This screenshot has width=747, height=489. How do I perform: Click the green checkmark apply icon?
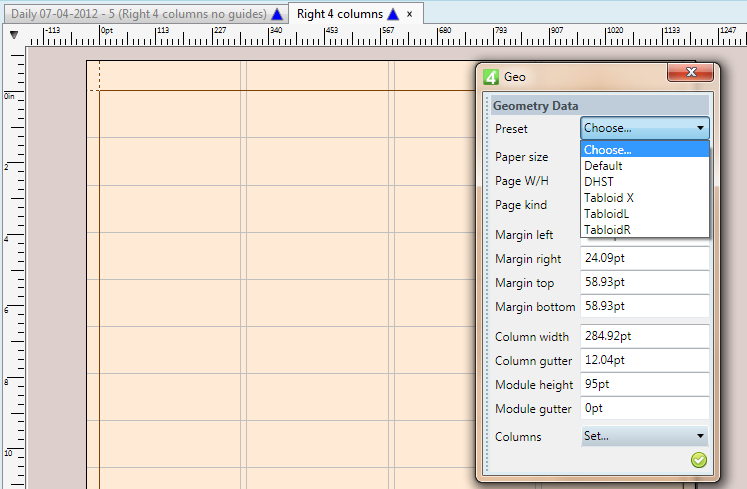[698, 460]
